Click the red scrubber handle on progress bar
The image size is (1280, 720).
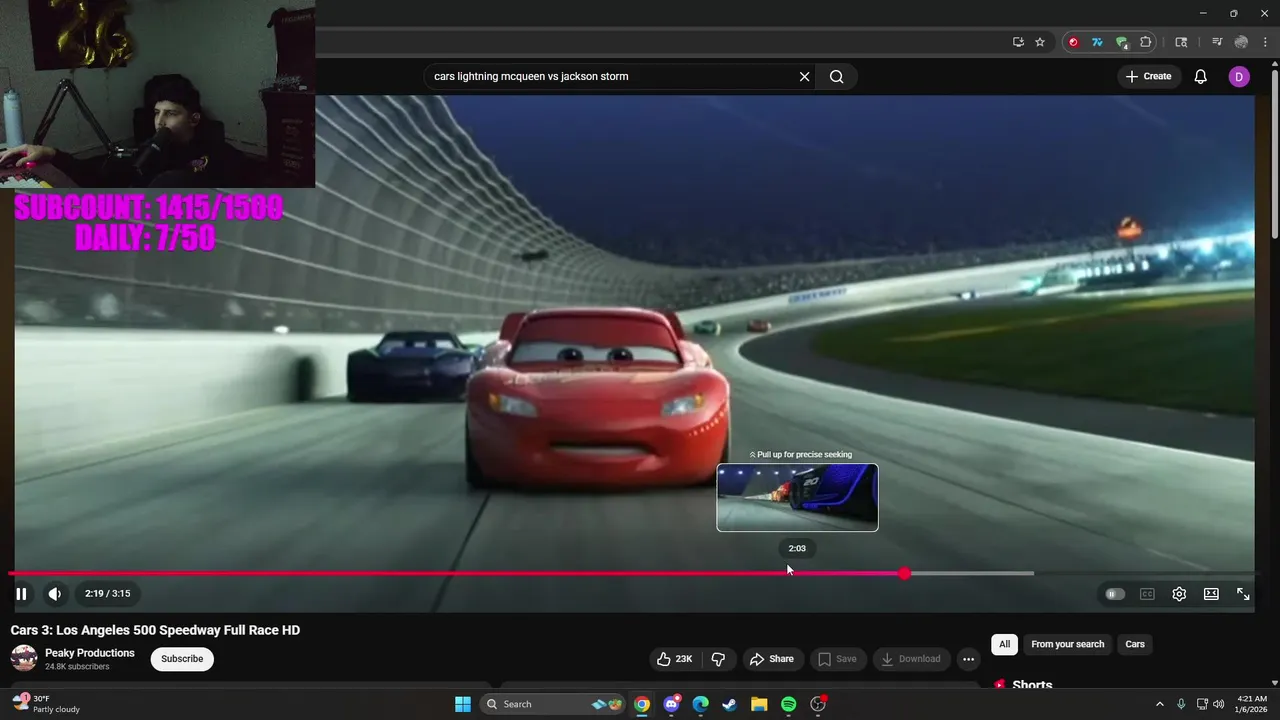tap(904, 573)
